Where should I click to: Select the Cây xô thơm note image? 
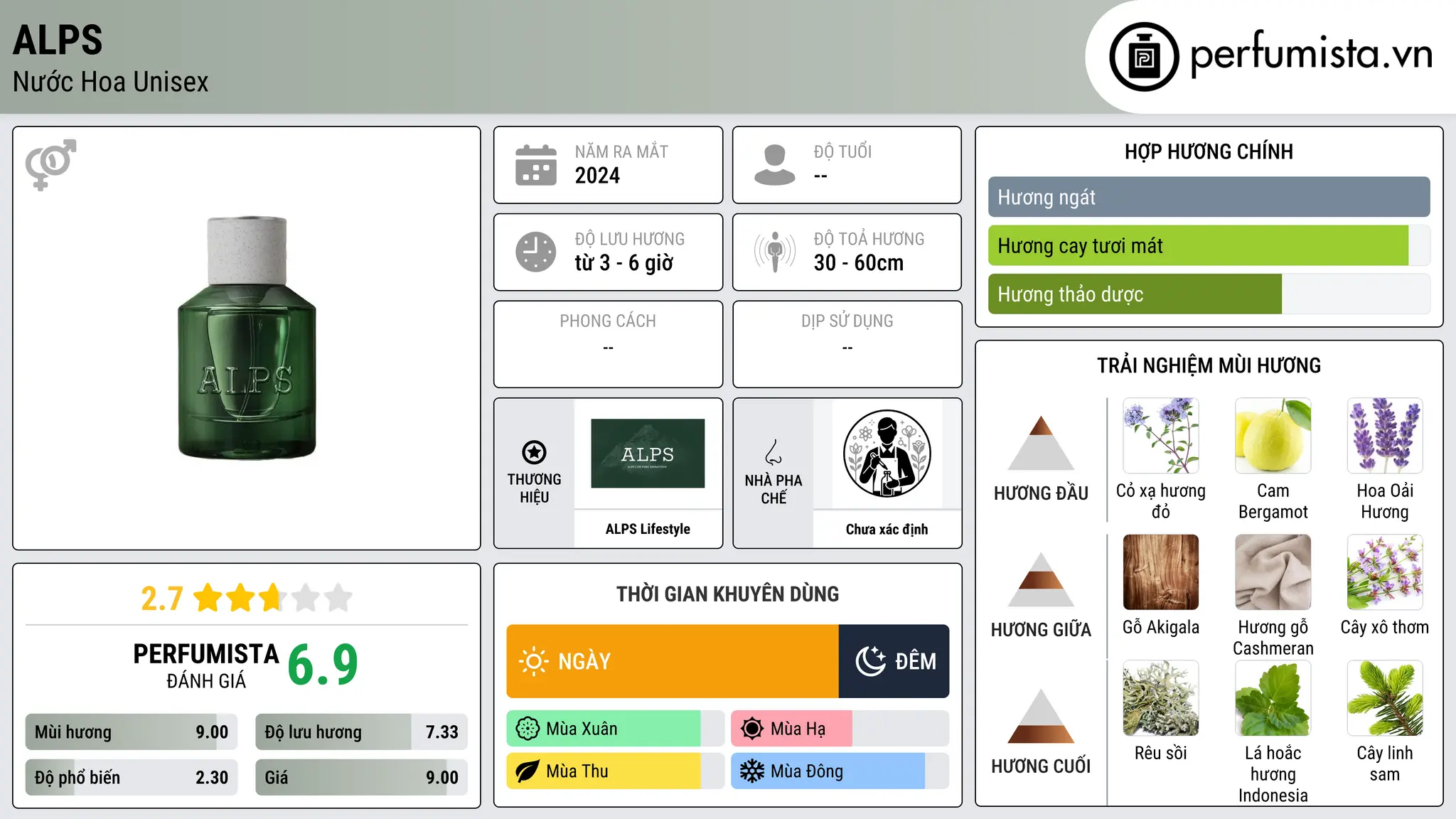click(x=1385, y=572)
